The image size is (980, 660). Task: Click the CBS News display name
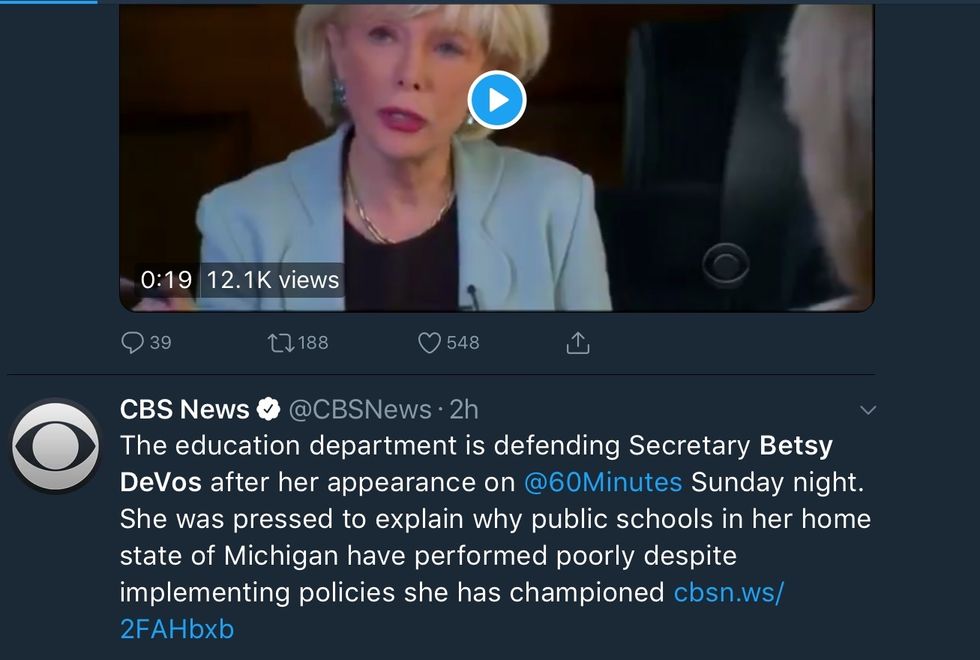click(185, 409)
